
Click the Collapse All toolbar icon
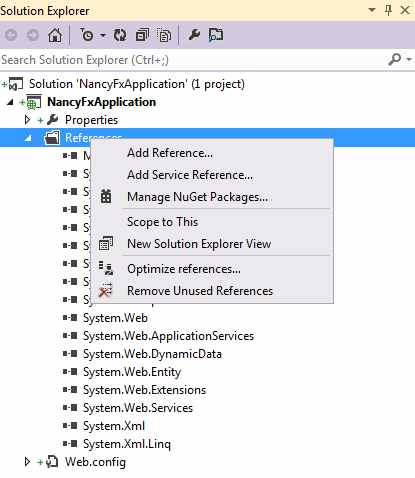pyautogui.click(x=142, y=35)
